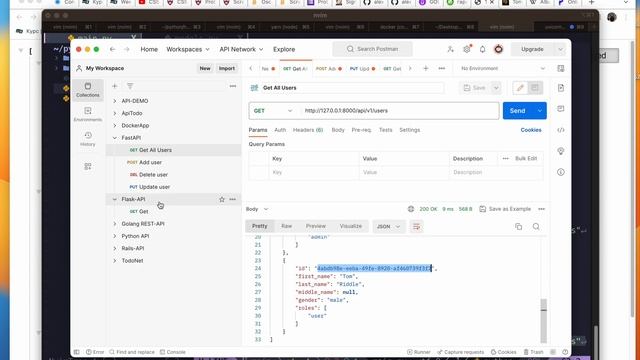Viewport: 640px width, 360px height.
Task: Open collections list more options menu
Action: point(233,86)
